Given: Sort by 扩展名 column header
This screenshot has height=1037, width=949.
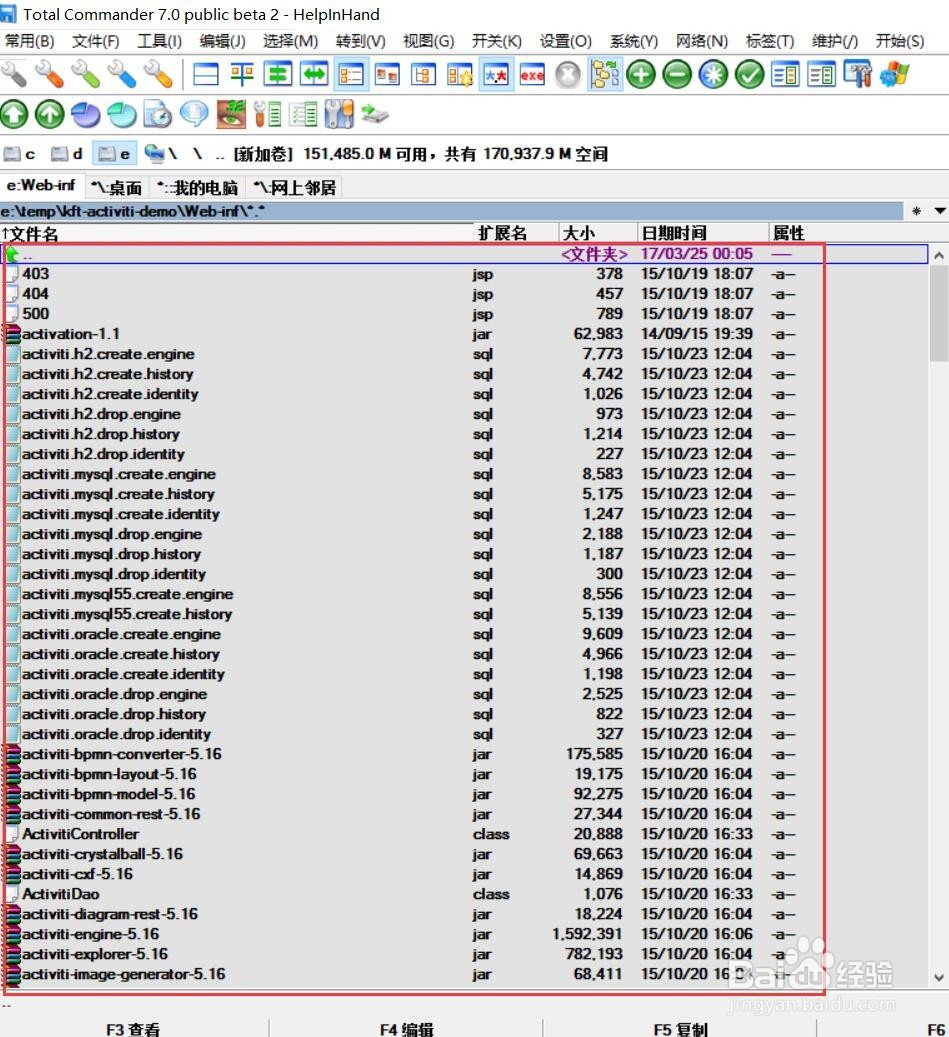Looking at the screenshot, I should pos(516,233).
